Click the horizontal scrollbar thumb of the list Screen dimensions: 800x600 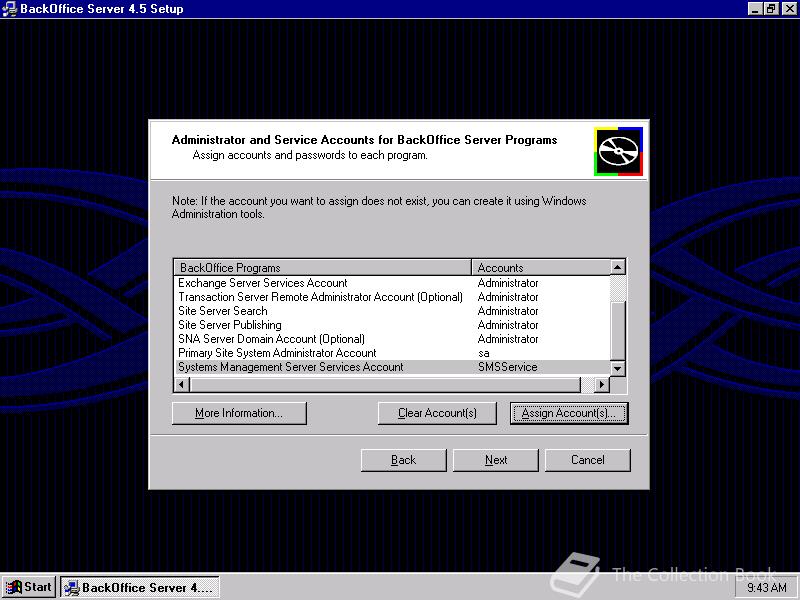385,384
